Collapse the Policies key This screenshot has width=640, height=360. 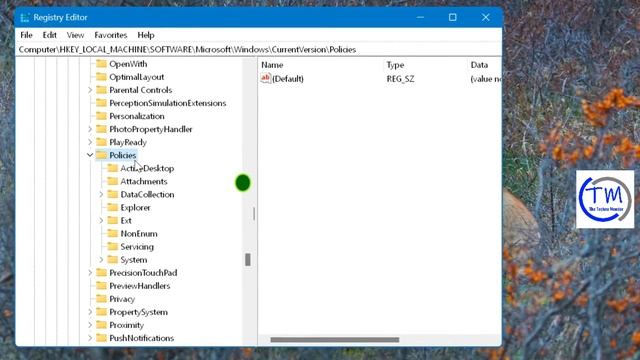[90, 155]
